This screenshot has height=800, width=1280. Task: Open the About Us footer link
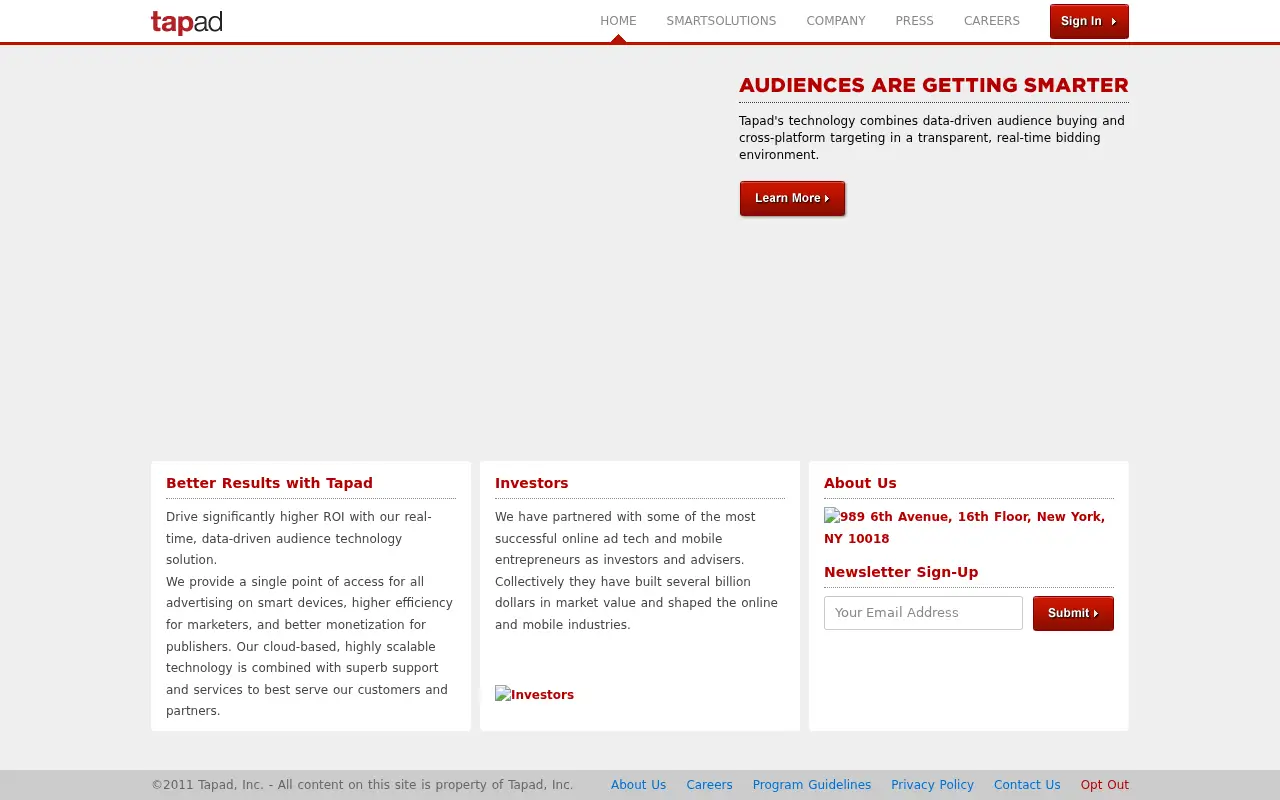(638, 785)
